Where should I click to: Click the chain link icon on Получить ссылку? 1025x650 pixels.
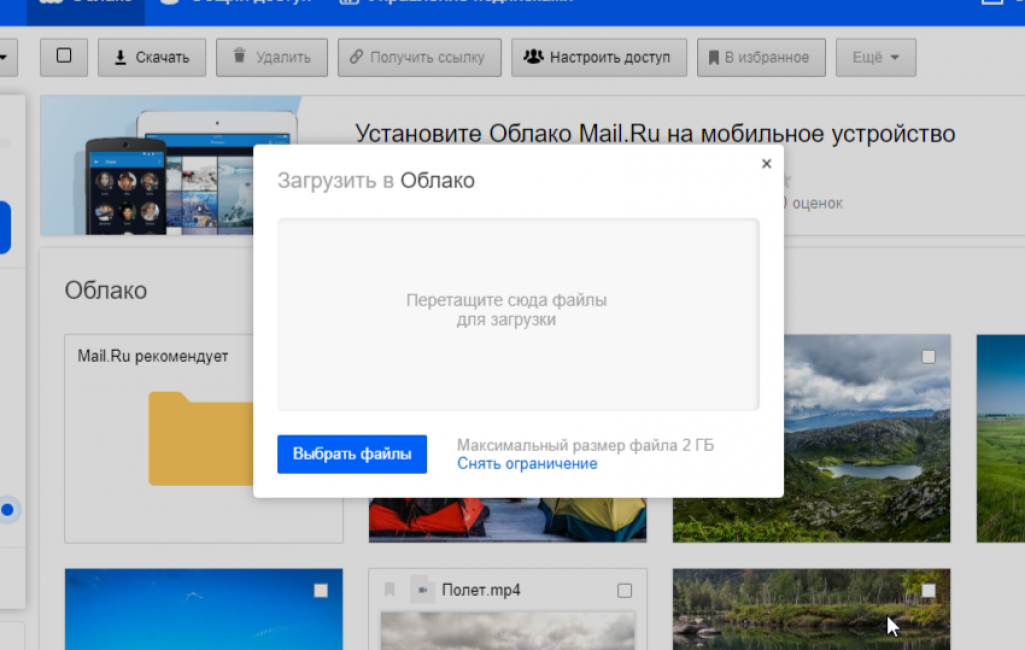pyautogui.click(x=356, y=58)
